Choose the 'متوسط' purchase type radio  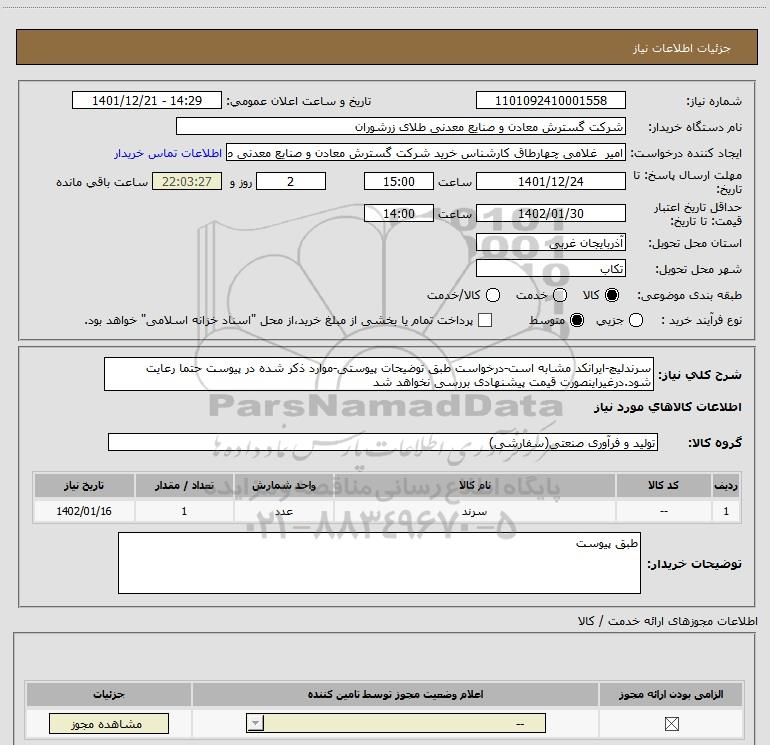point(577,320)
